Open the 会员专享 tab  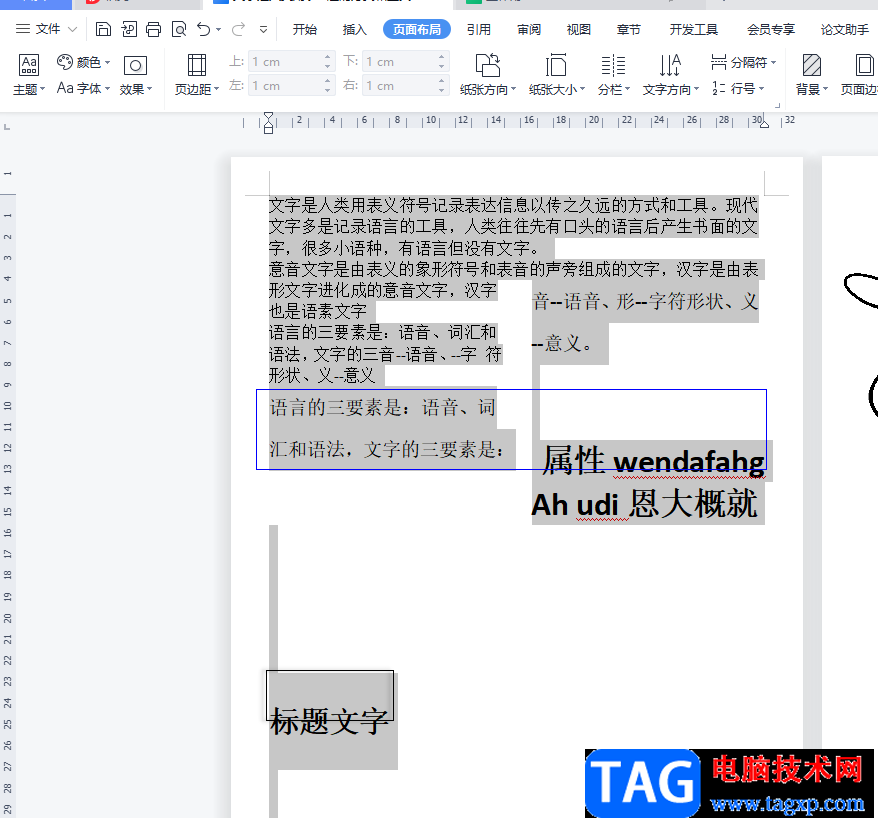point(770,30)
